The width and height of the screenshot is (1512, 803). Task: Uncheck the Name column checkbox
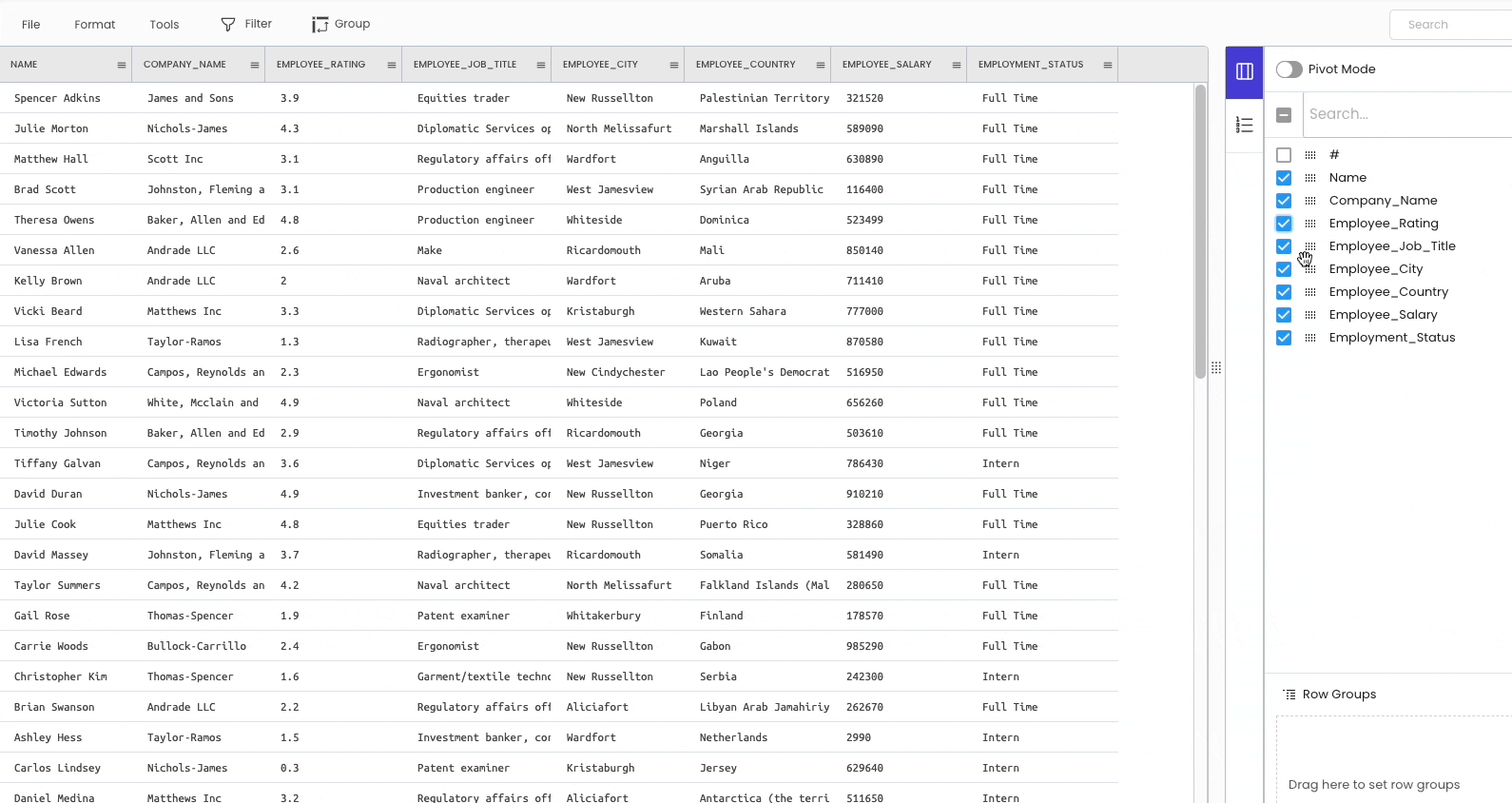click(x=1284, y=178)
